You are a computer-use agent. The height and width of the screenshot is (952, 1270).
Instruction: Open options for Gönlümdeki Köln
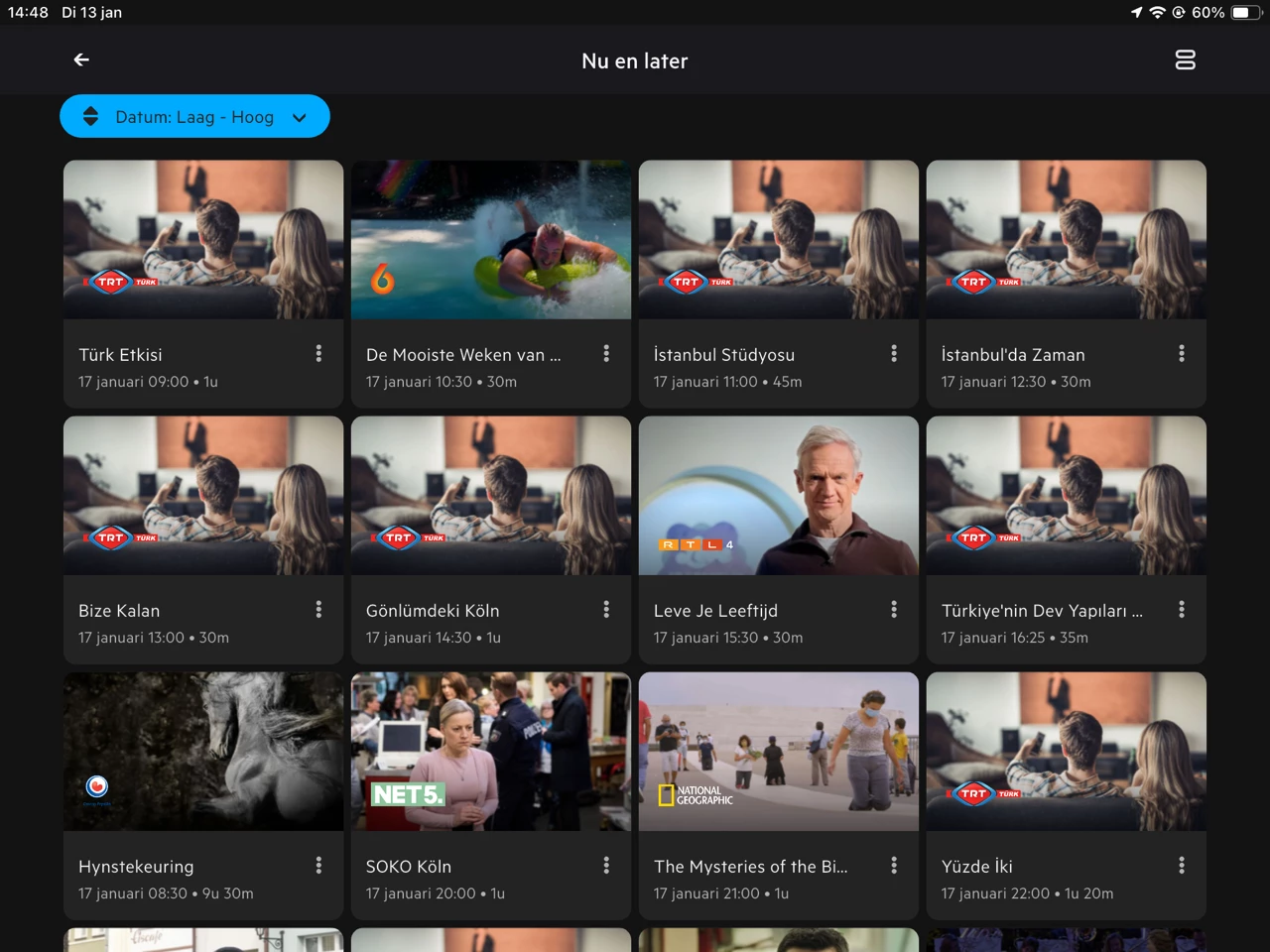point(606,610)
